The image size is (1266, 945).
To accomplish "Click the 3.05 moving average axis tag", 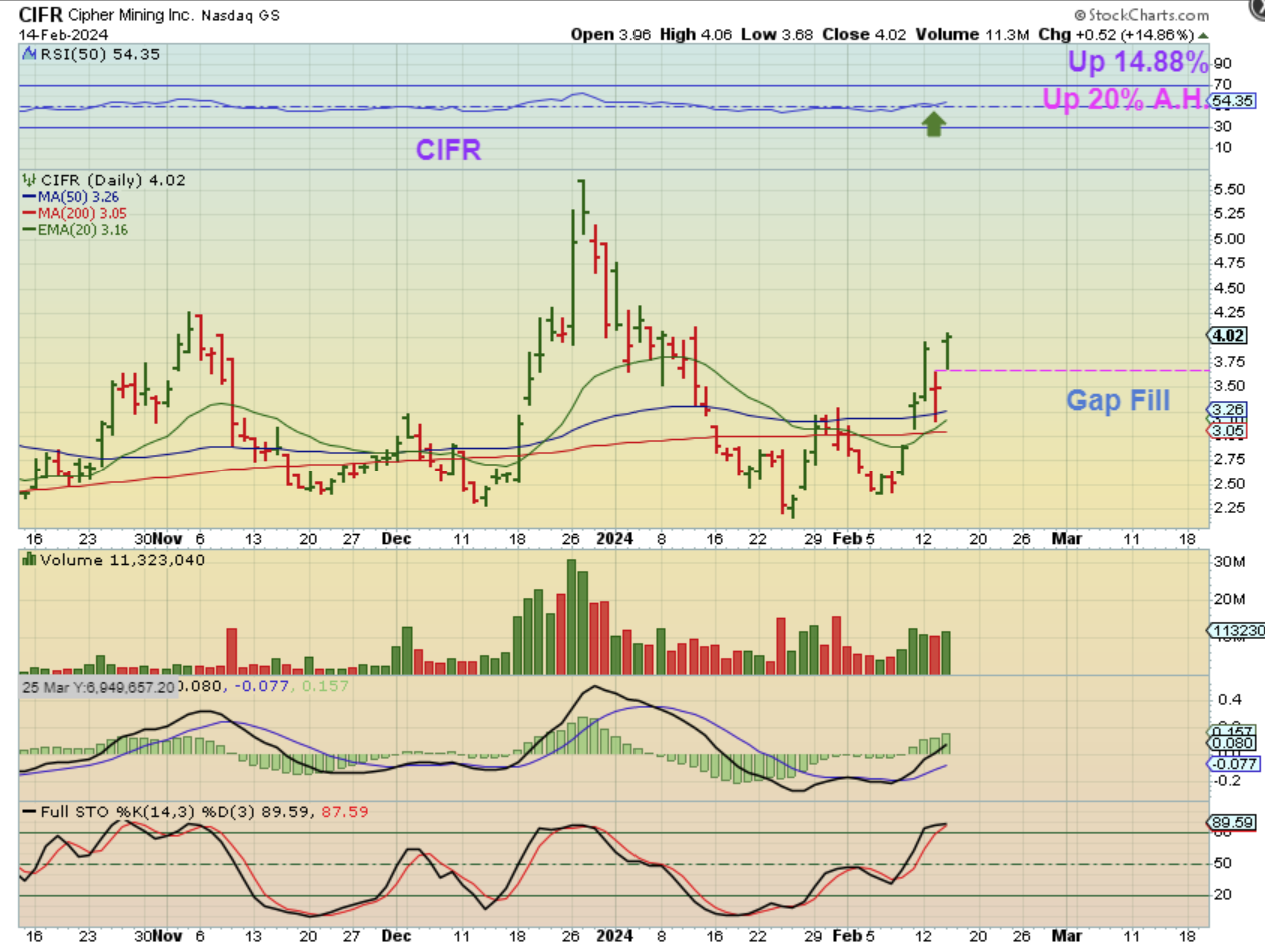I will (x=1227, y=431).
